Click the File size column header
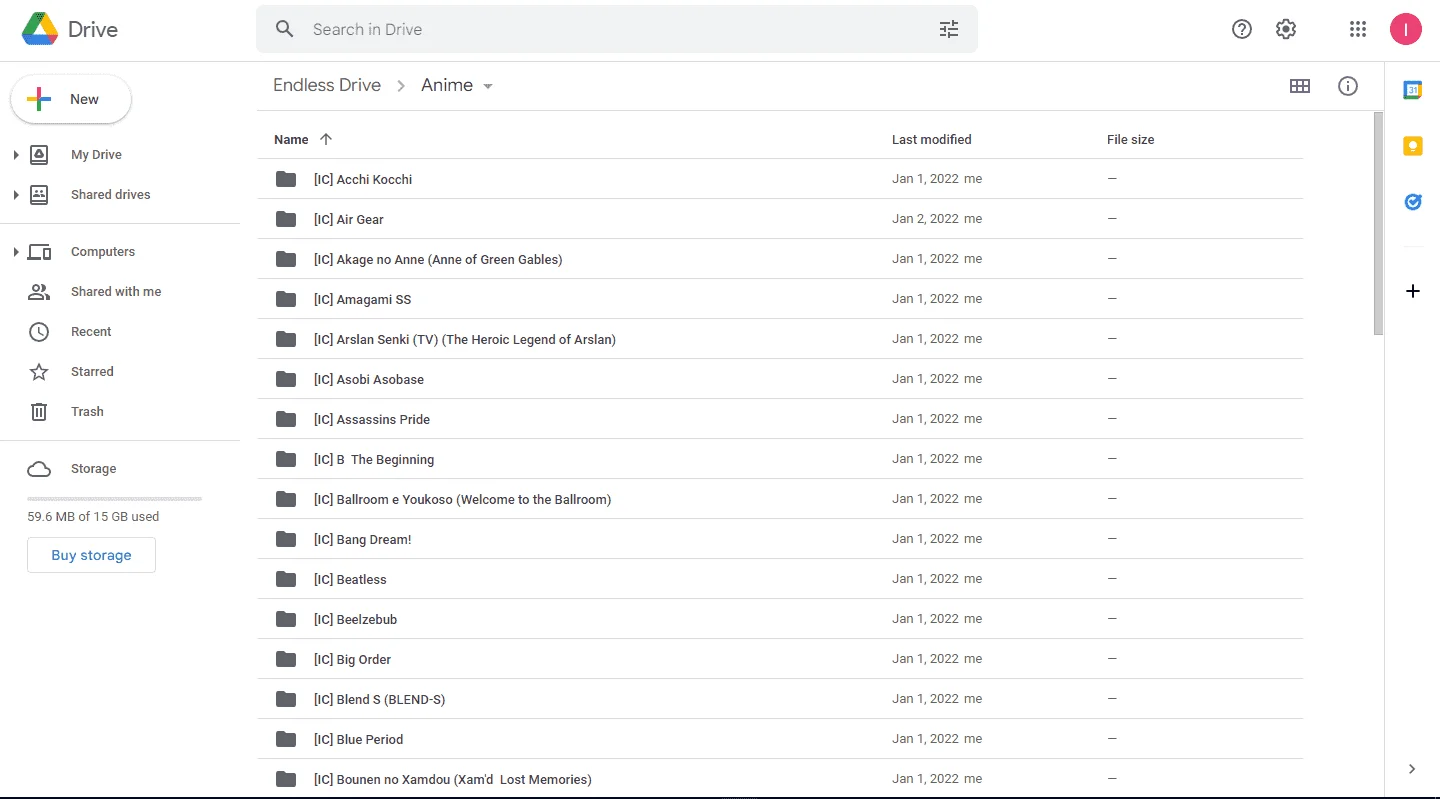Viewport: 1440px width, 799px height. 1130,140
